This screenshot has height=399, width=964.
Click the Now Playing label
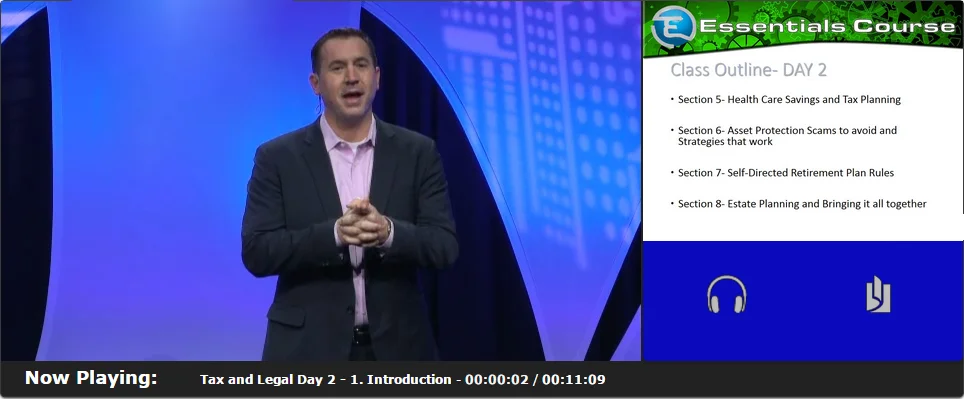(x=91, y=377)
